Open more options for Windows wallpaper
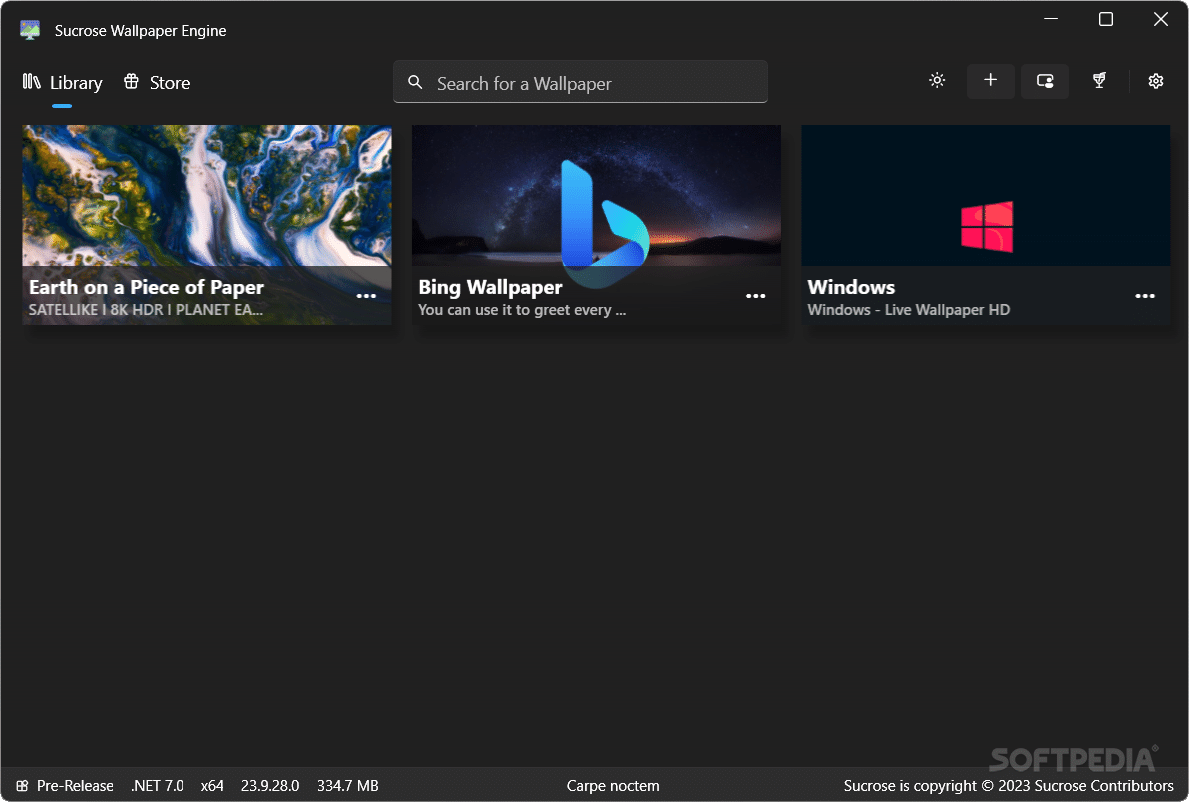The width and height of the screenshot is (1189, 802). 1145,296
